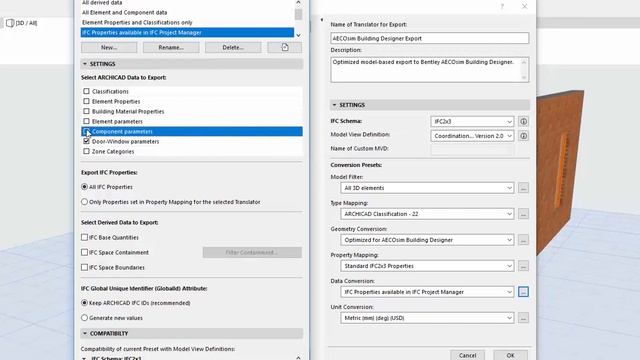This screenshot has height=360, width=640.
Task: Collapse left panel SETTINGS section
Action: (85, 64)
